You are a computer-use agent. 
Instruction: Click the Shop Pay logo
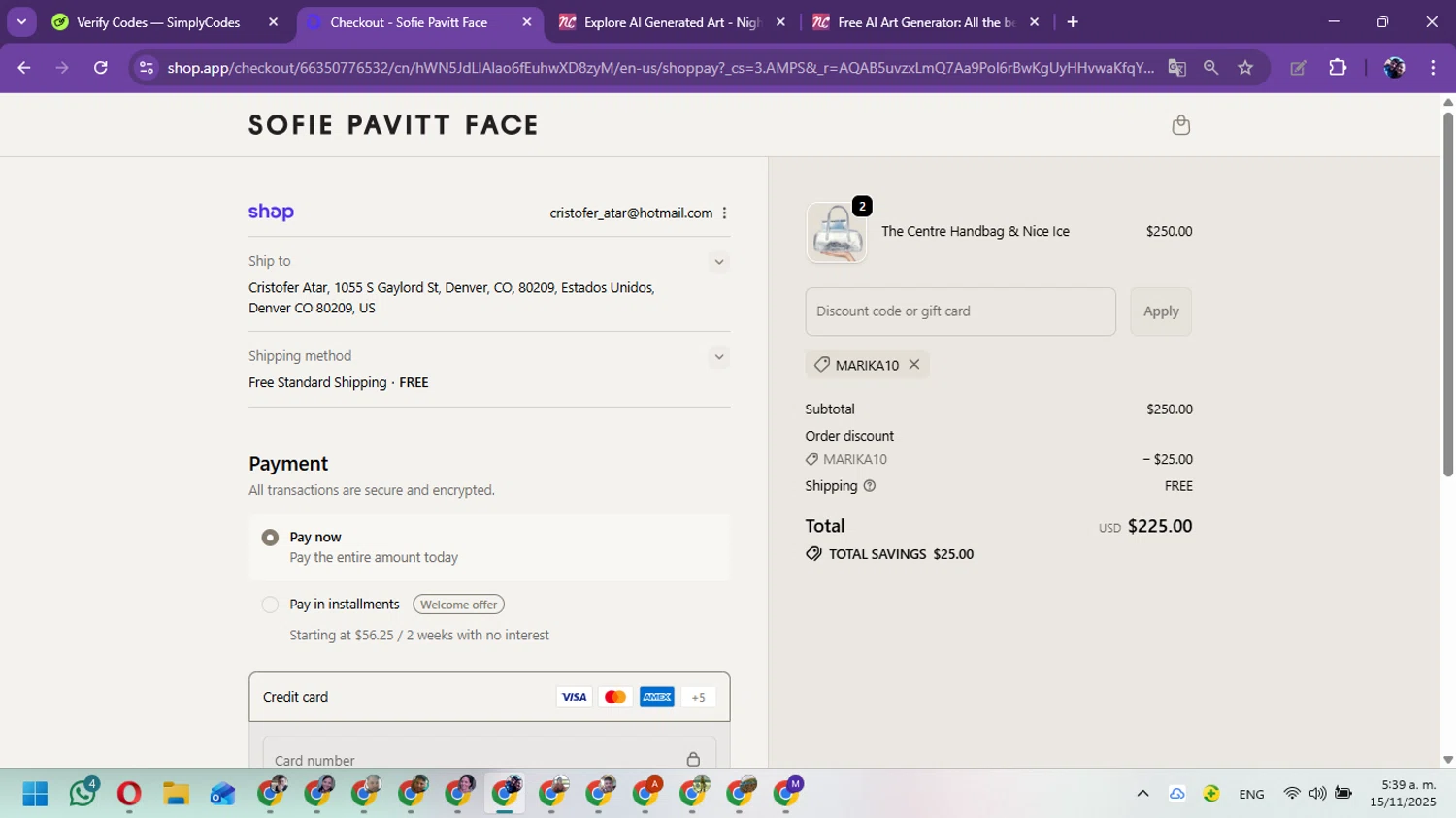271,212
